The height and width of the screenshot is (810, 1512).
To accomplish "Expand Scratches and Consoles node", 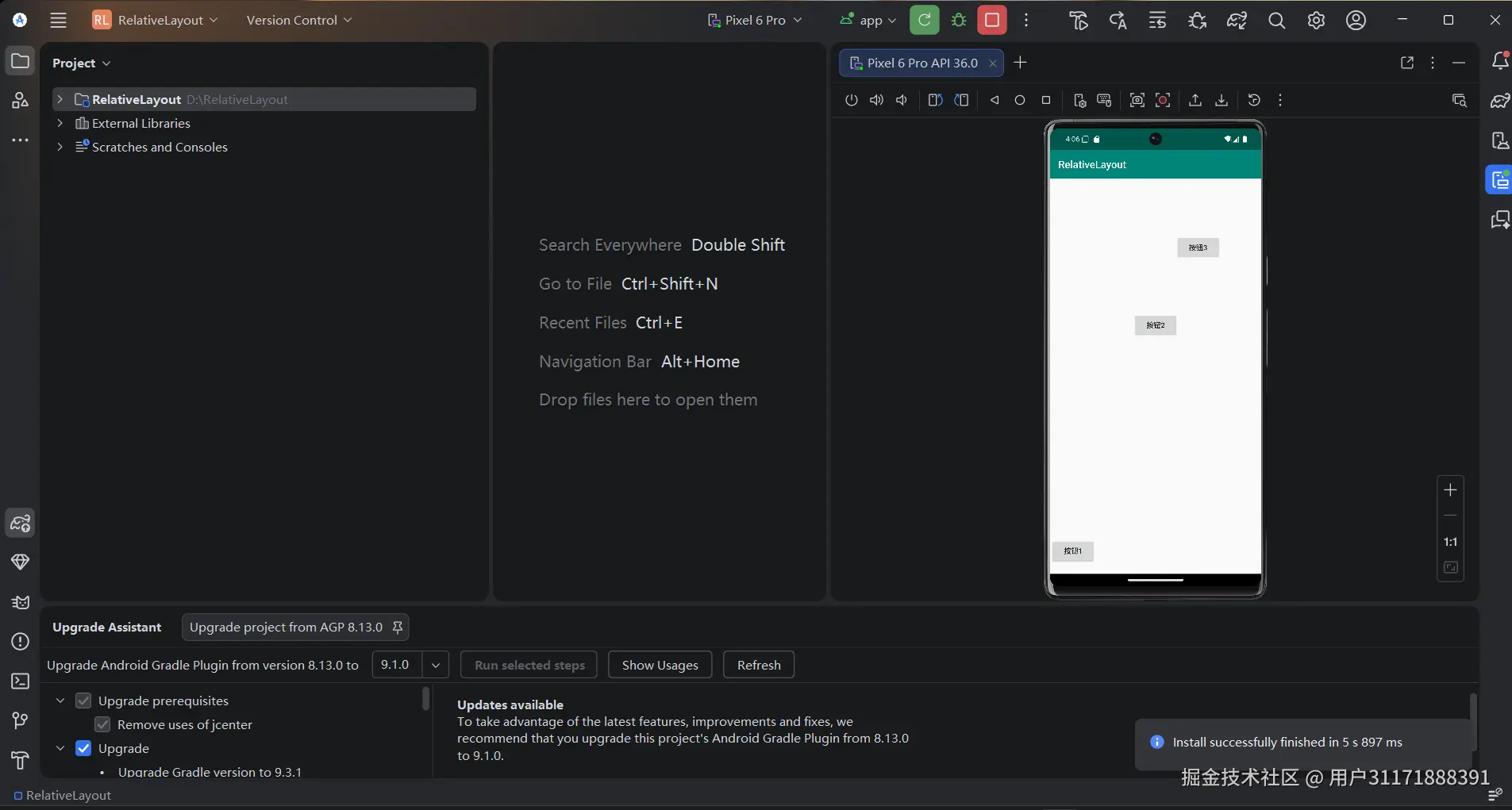I will (60, 147).
